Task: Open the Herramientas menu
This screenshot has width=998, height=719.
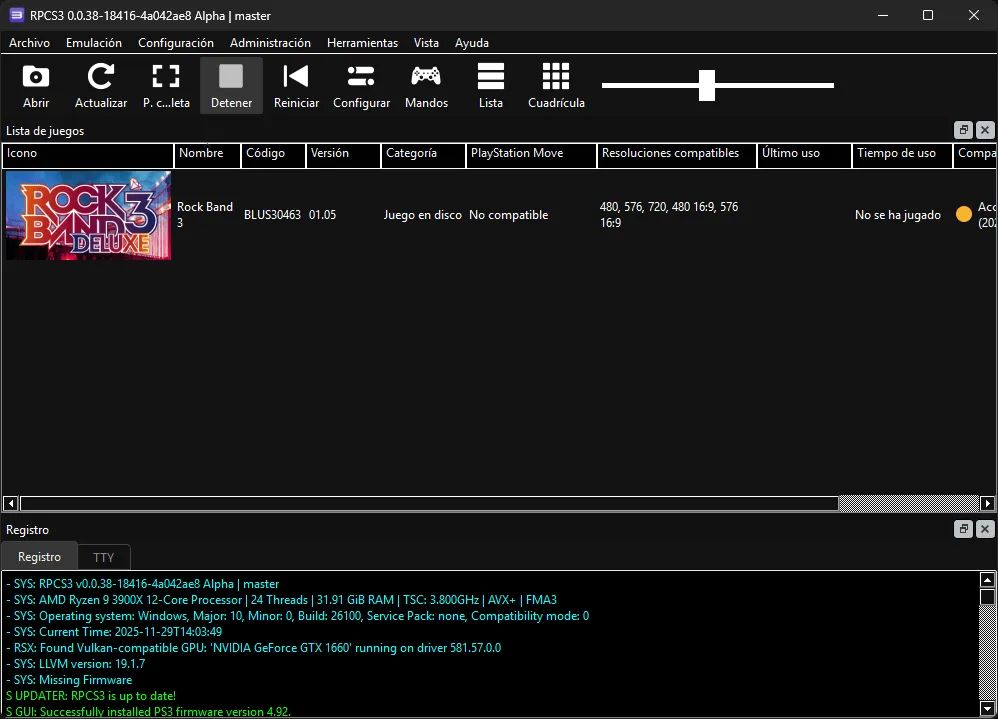Action: (x=362, y=43)
